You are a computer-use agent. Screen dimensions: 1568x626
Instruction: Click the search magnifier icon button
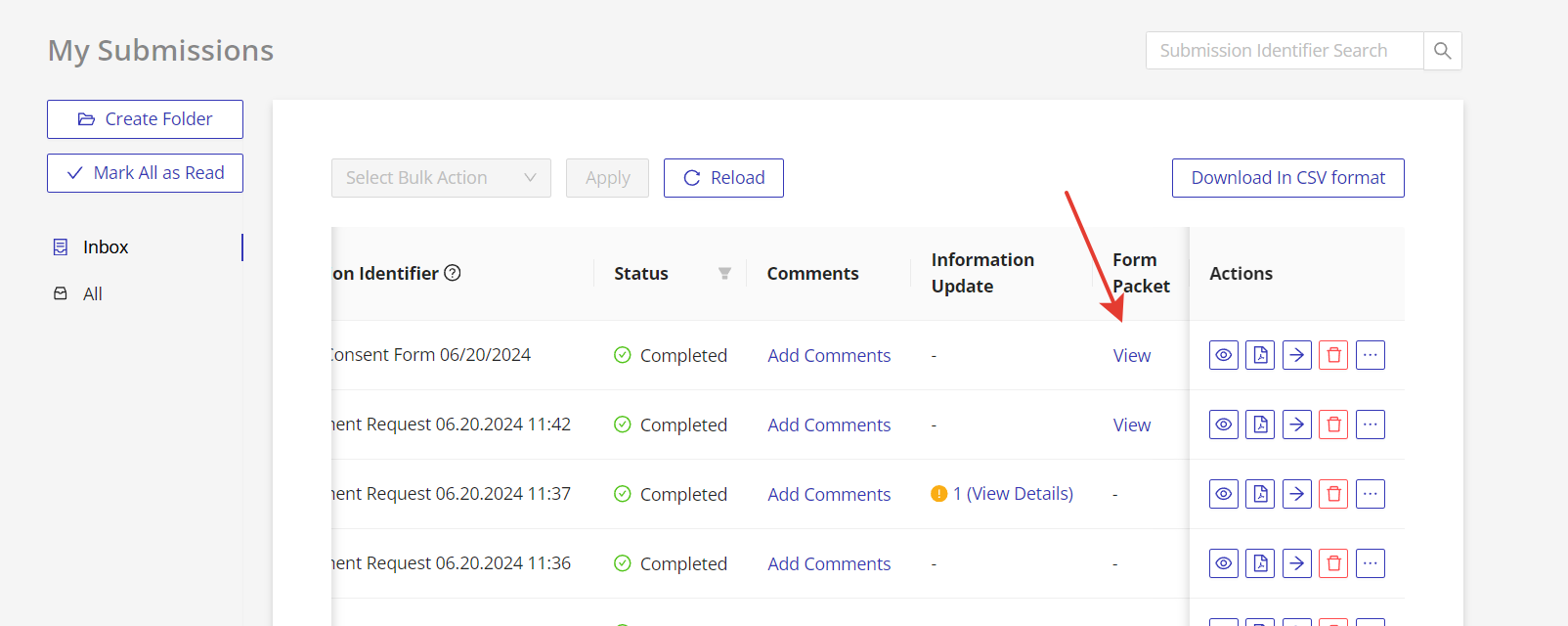coord(1442,51)
